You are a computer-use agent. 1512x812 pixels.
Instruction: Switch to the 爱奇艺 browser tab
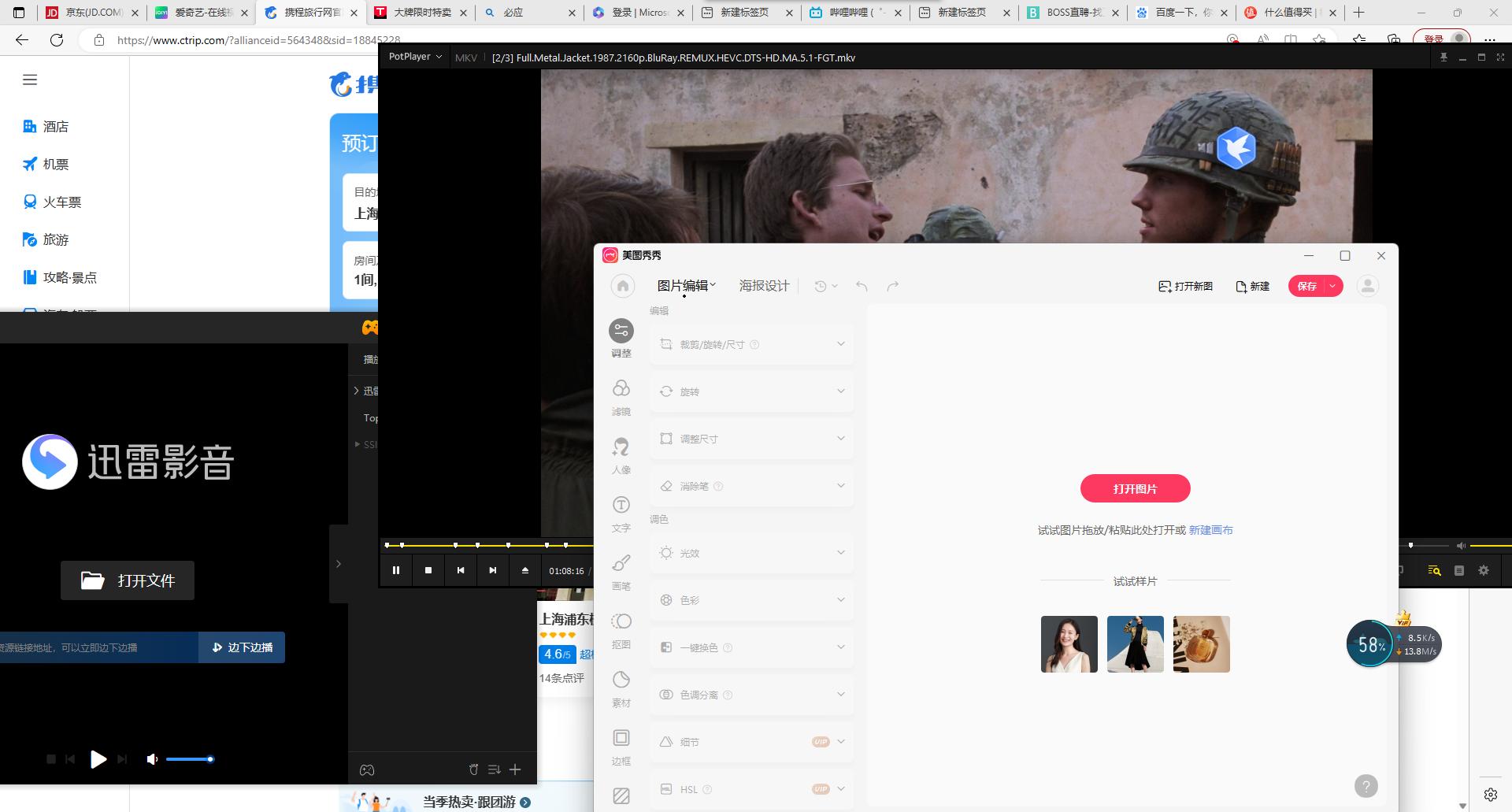tap(201, 13)
